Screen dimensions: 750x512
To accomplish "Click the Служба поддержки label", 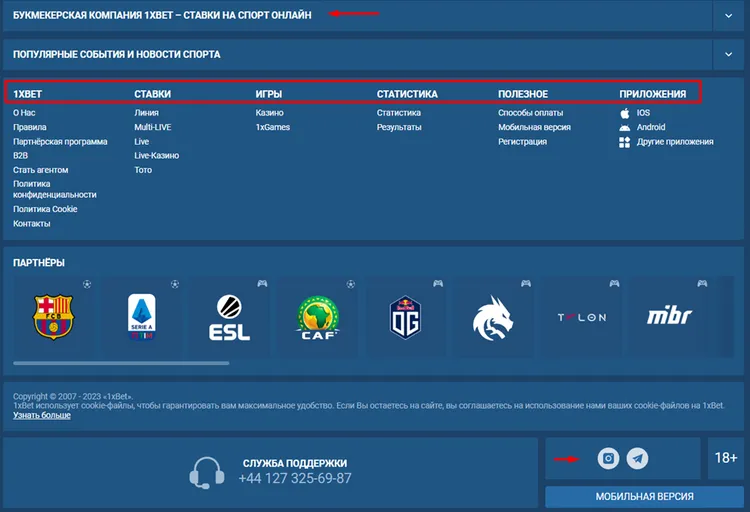I will point(295,463).
